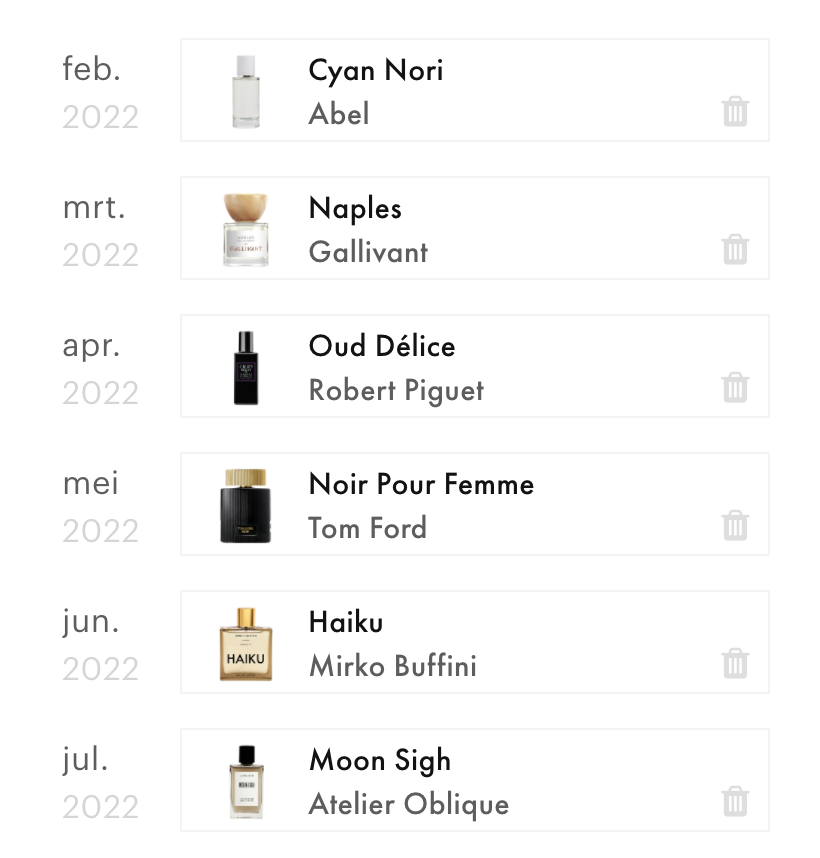Select the Gallivant brand label

(x=368, y=251)
